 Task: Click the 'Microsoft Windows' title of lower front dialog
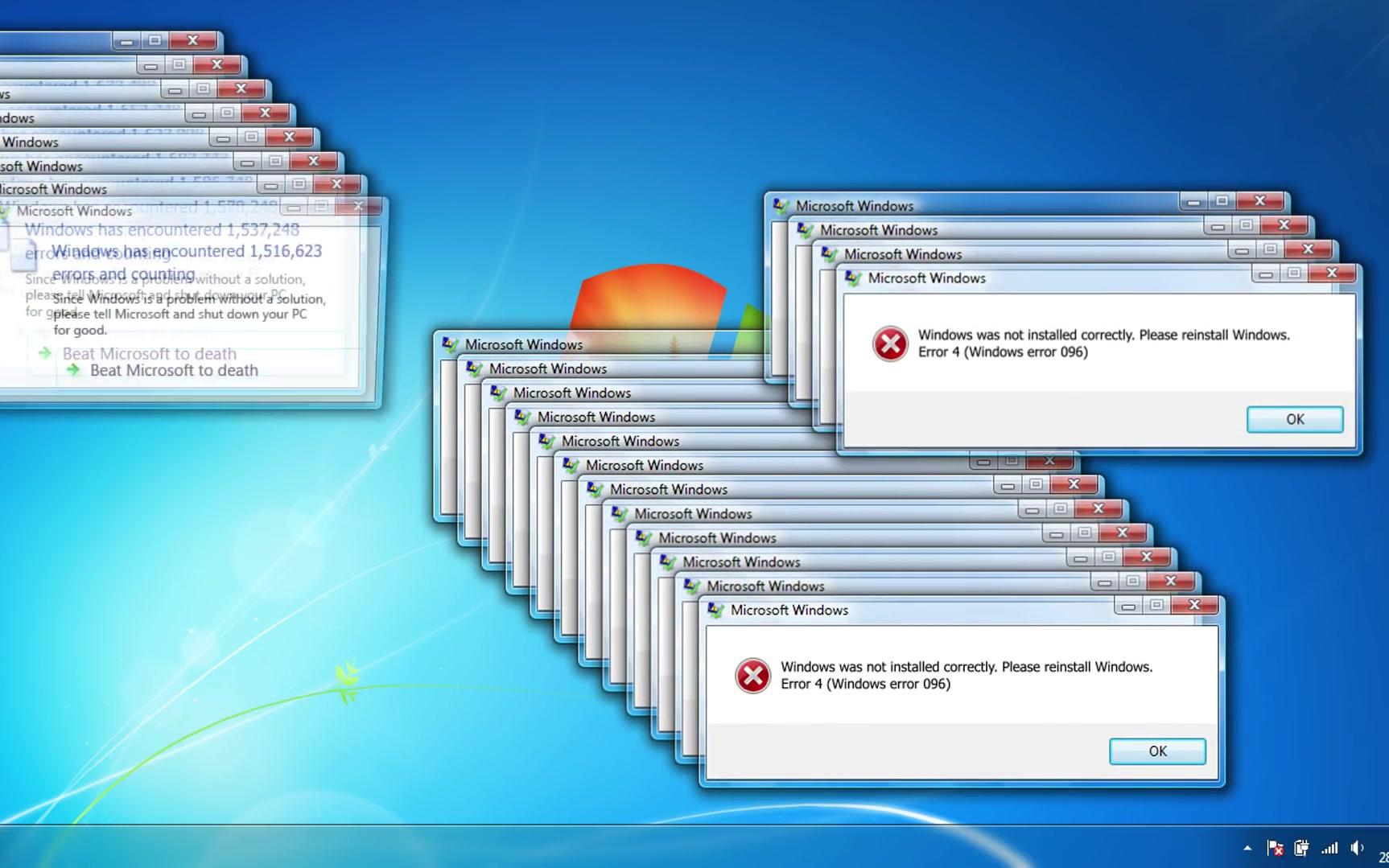tap(789, 611)
